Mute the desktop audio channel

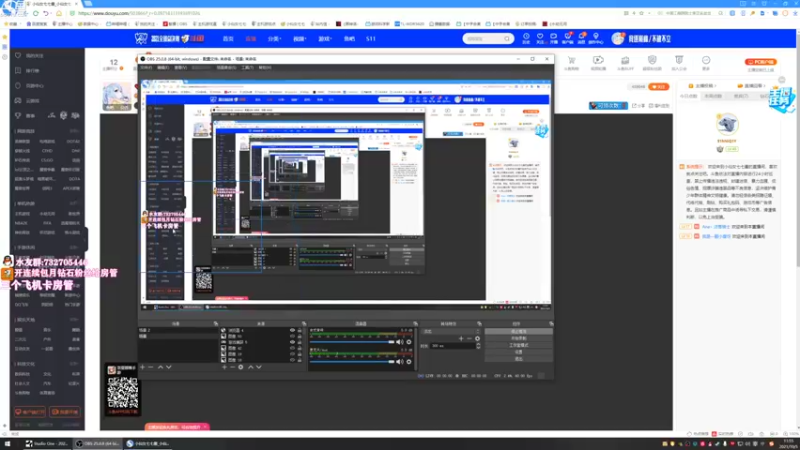pyautogui.click(x=399, y=342)
